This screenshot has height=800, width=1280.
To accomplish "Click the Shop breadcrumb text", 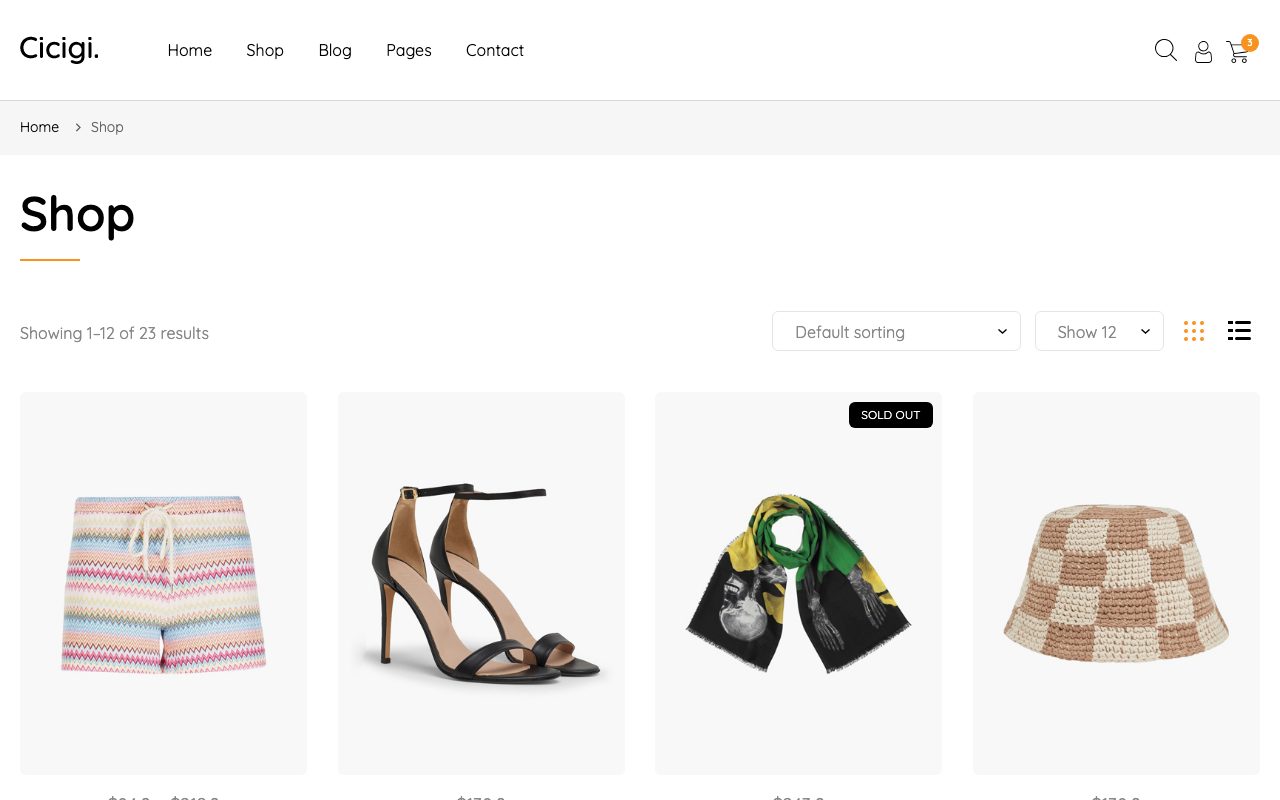I will [x=107, y=127].
